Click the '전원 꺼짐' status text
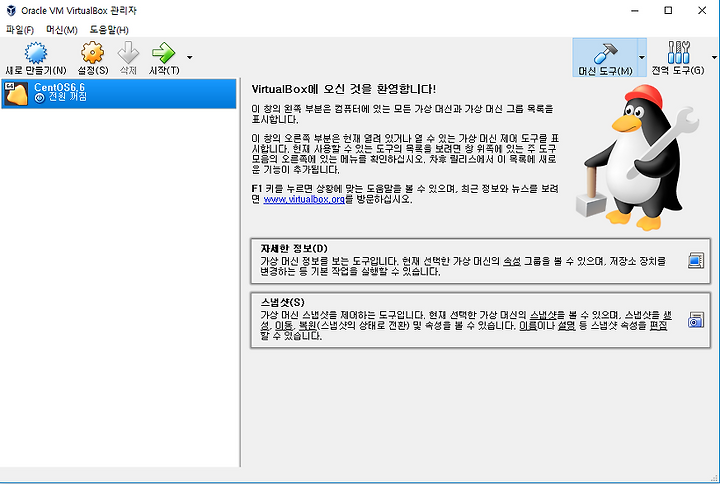Viewport: 720px width, 484px height. pos(68,97)
